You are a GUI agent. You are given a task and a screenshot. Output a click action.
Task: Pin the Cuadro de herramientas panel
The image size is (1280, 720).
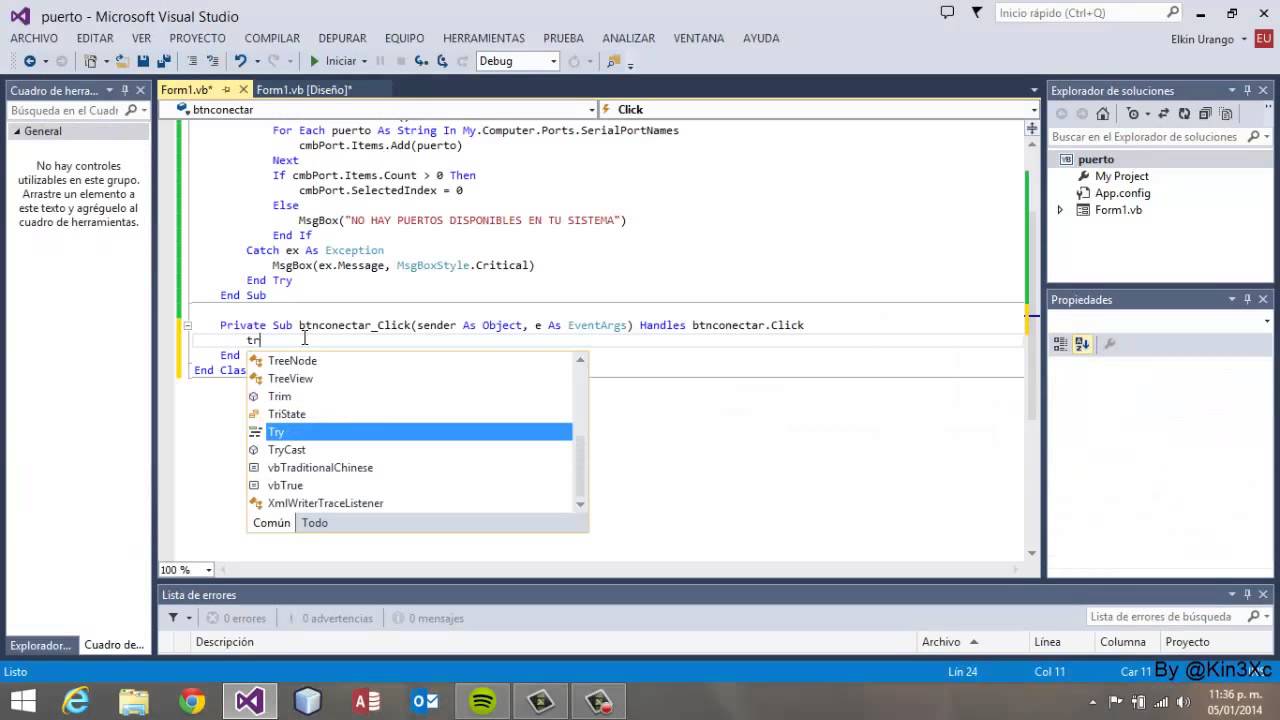125,90
